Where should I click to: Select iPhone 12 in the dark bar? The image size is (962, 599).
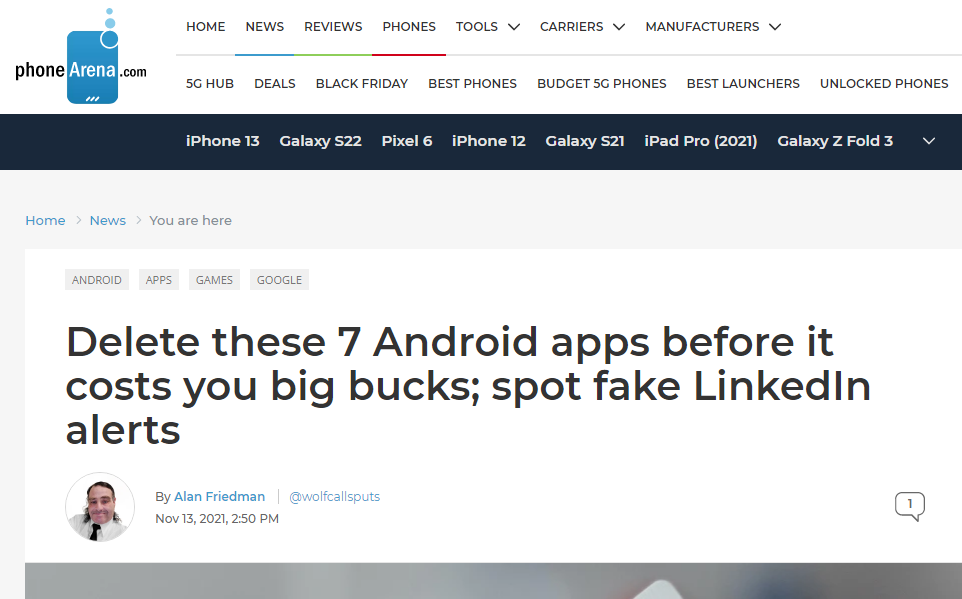(x=488, y=141)
